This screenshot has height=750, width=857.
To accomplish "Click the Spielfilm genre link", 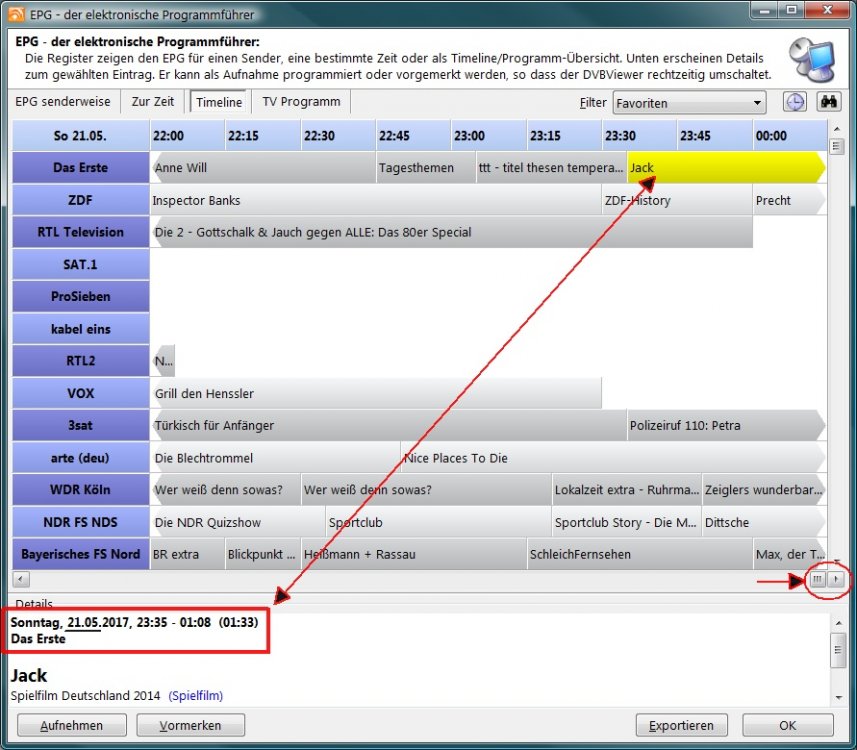I will [x=195, y=695].
